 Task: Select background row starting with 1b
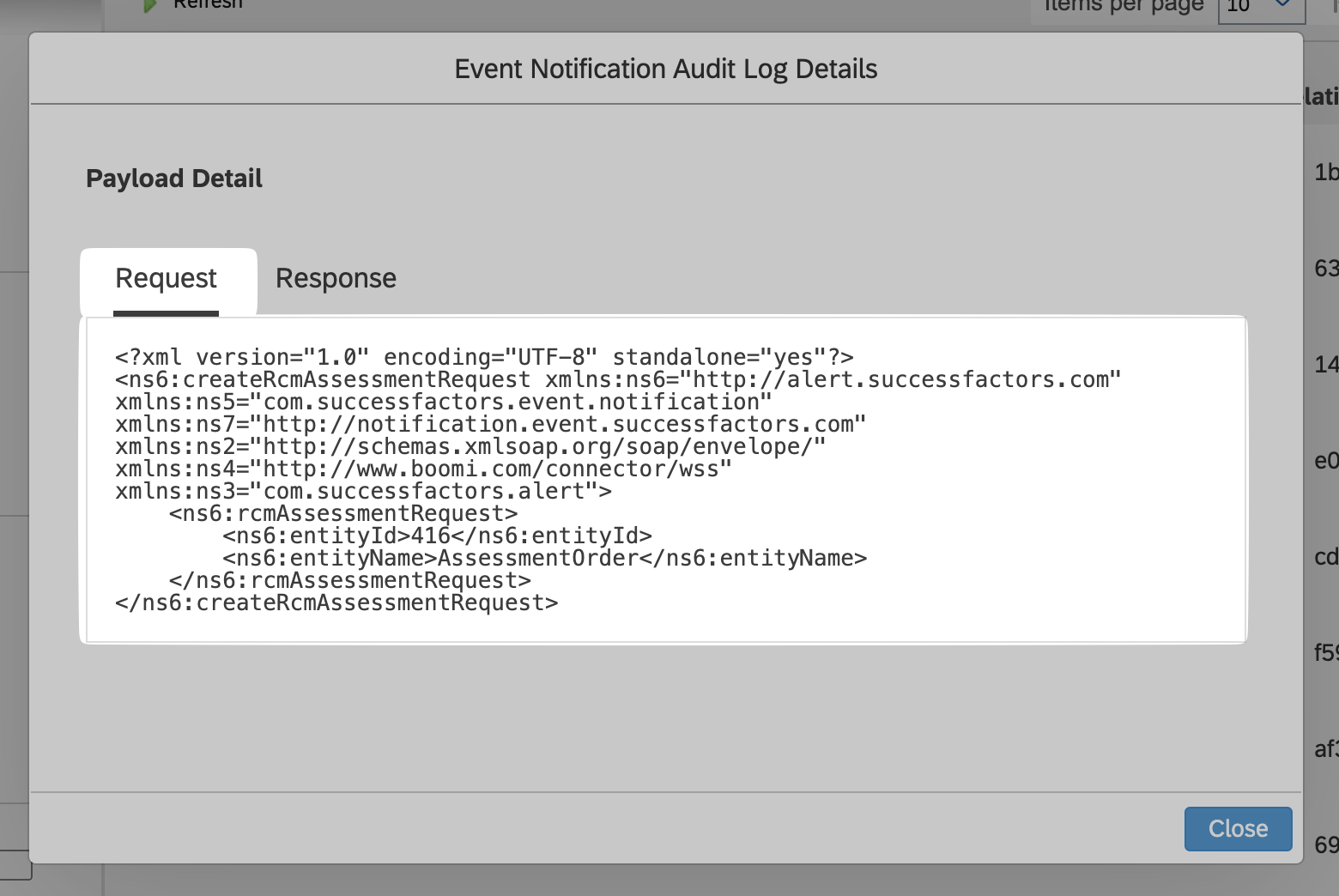(x=1325, y=173)
